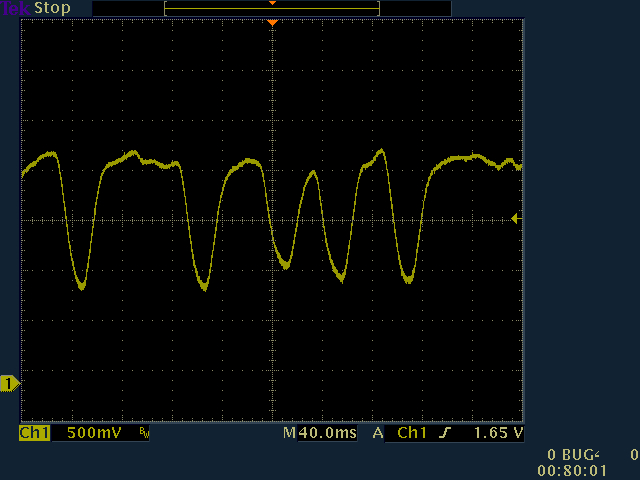Click the 00:80:01 time readout
The width and height of the screenshot is (640, 480).
pyautogui.click(x=572, y=471)
